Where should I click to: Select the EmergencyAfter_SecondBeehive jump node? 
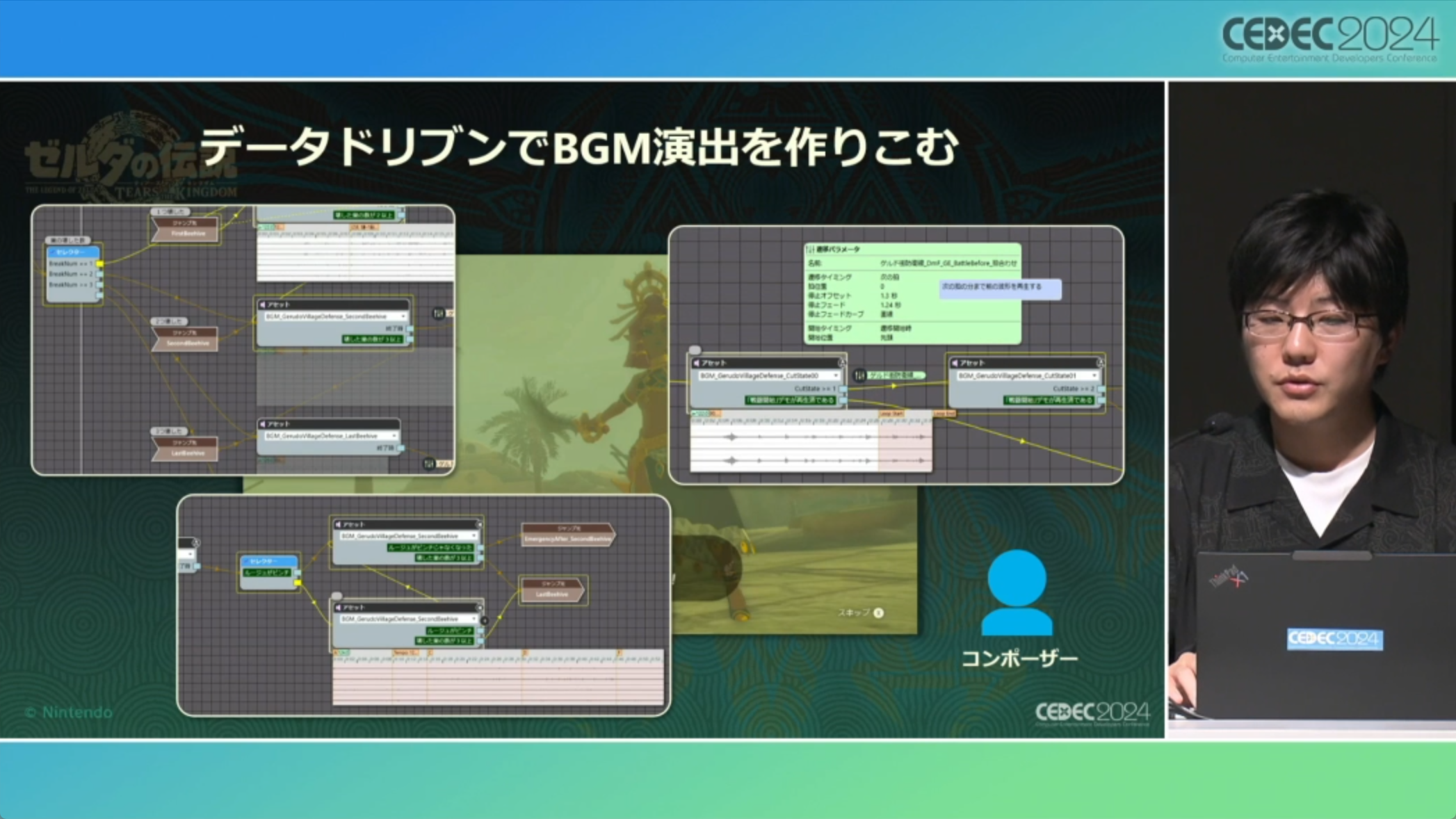568,534
